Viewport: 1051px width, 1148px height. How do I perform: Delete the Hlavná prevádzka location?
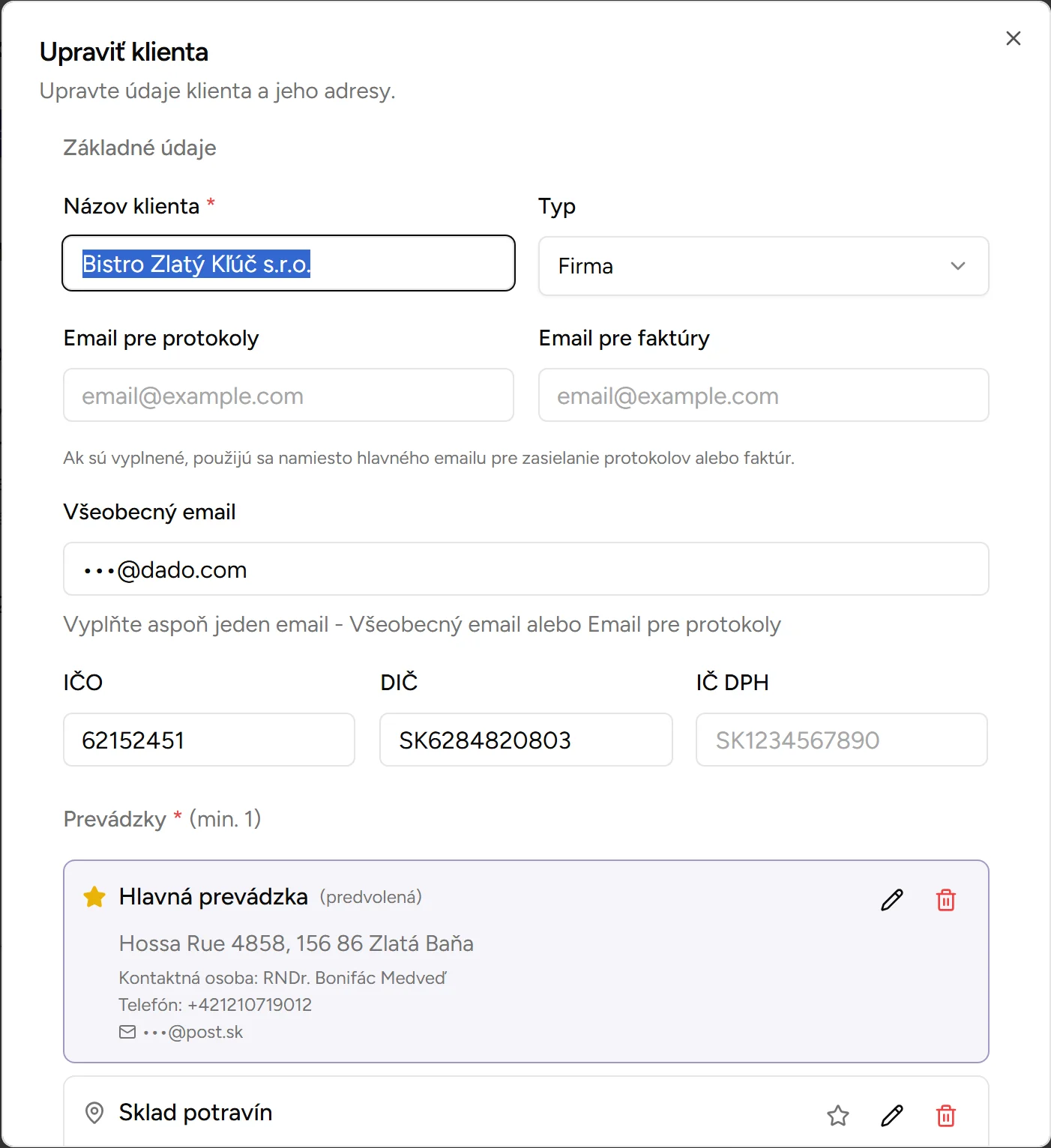coord(945,899)
